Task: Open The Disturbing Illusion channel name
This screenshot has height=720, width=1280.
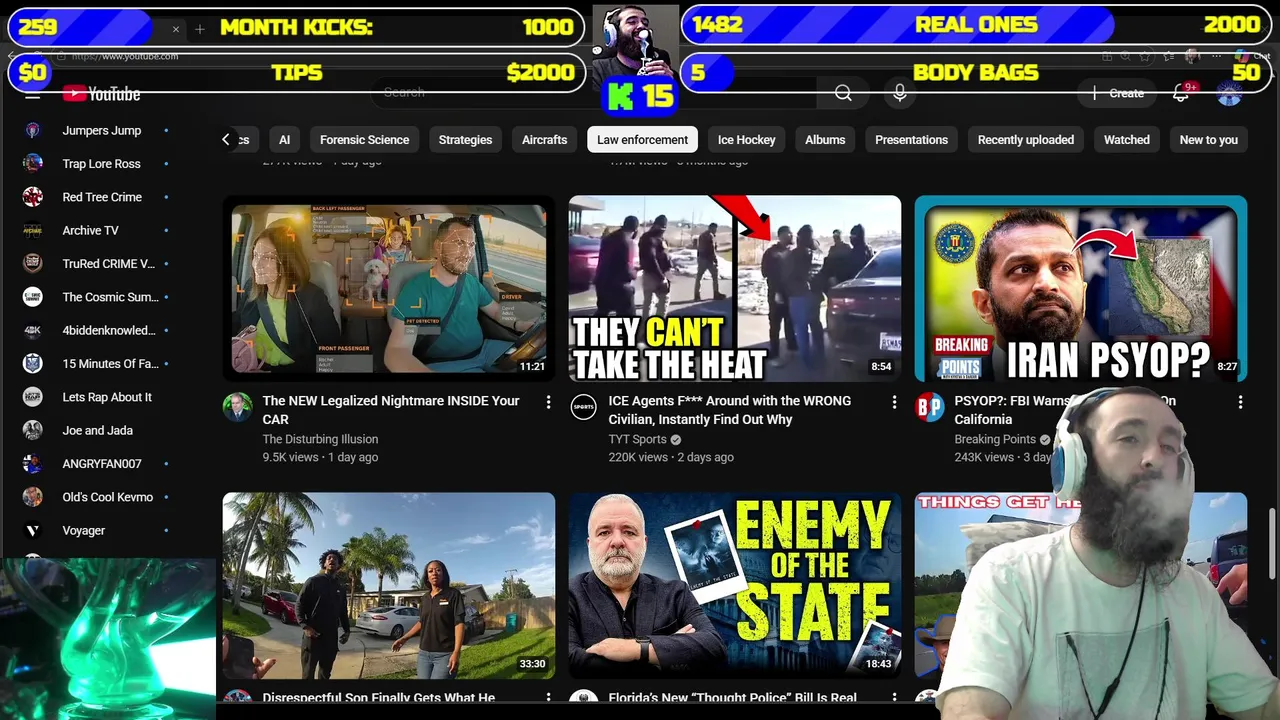Action: point(320,439)
